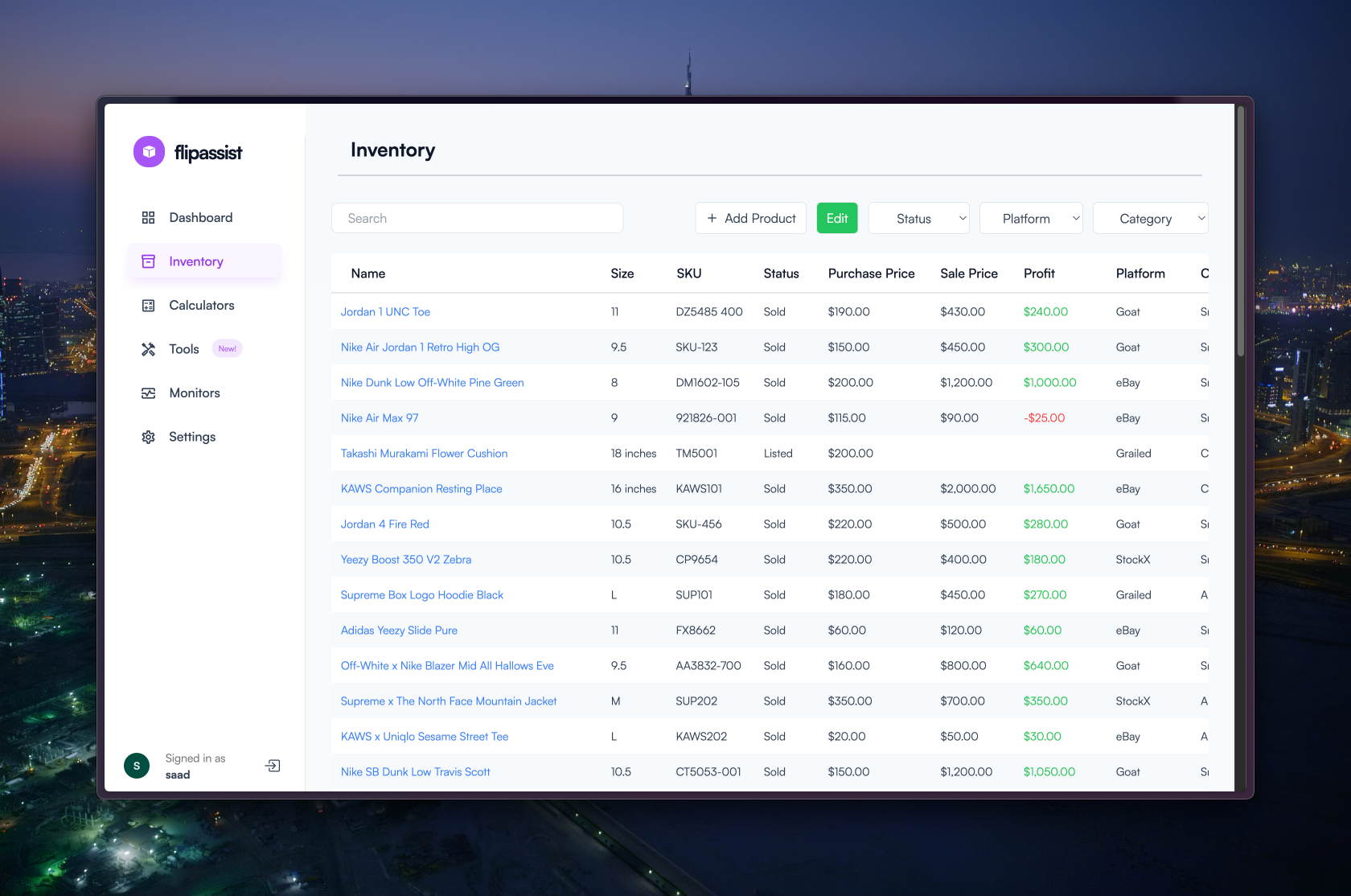Click the $2,000.00 sale price cell

click(x=968, y=489)
